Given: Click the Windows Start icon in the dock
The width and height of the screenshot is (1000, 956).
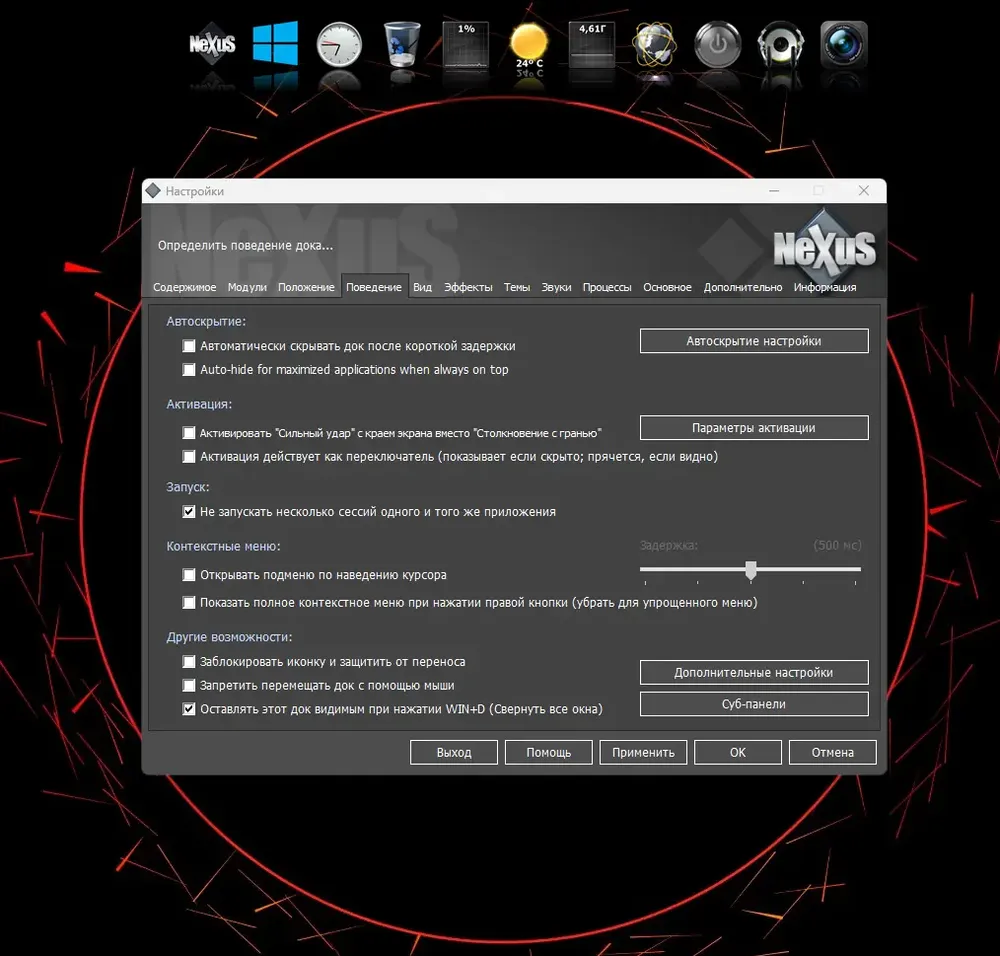Looking at the screenshot, I should click(x=275, y=43).
